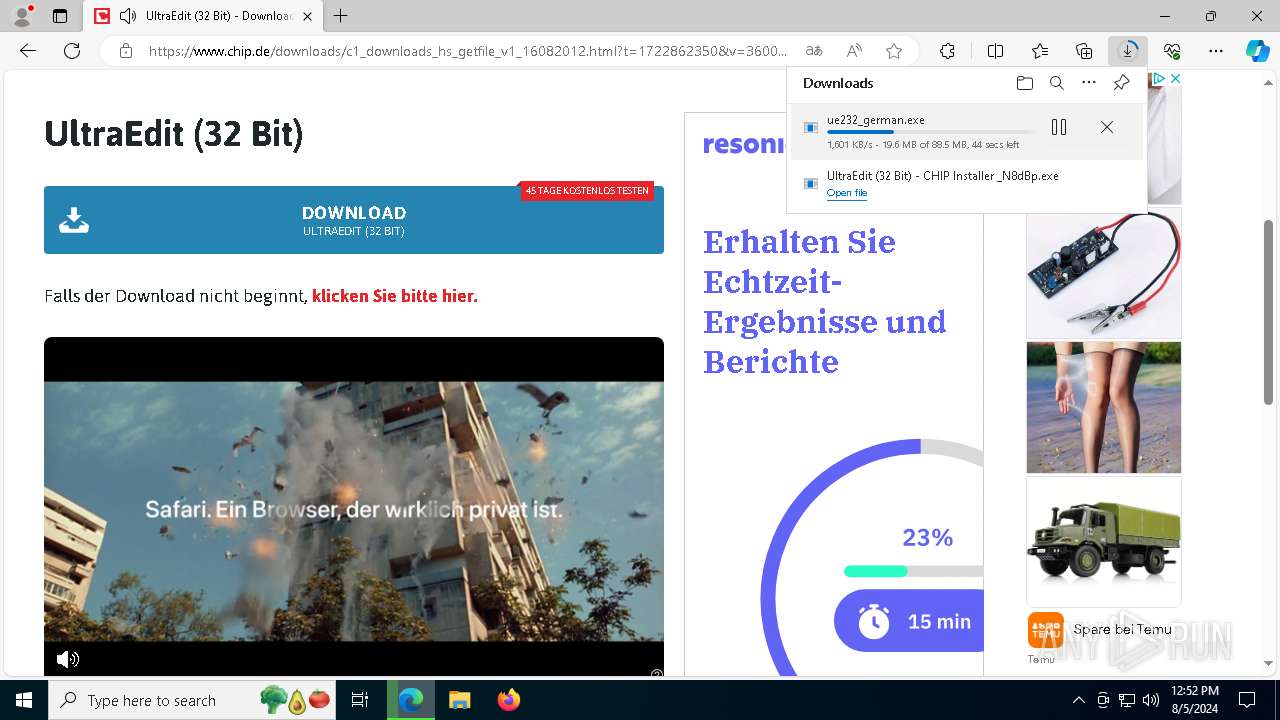Click the taskbar search box

point(193,700)
